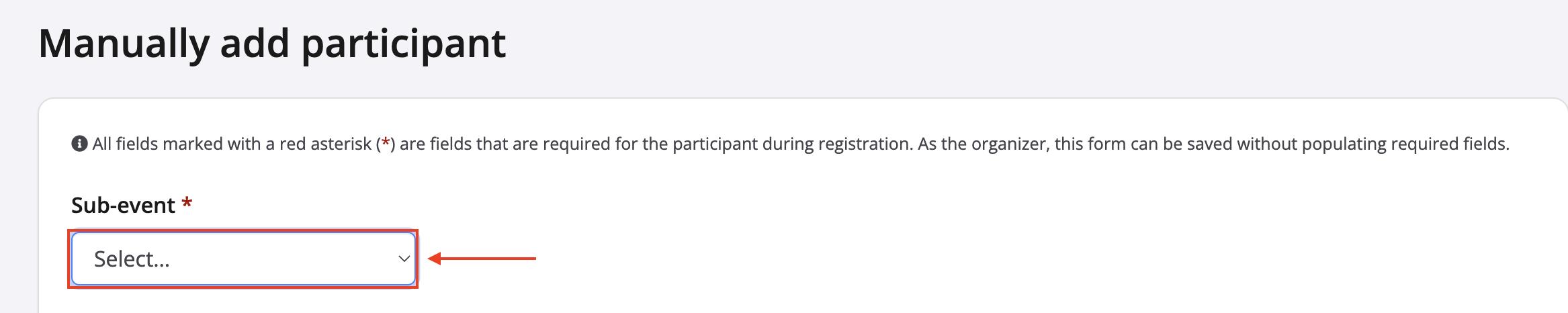Click the red arrowhead tip near the dropdown
The width and height of the screenshot is (1568, 313).
point(433,259)
